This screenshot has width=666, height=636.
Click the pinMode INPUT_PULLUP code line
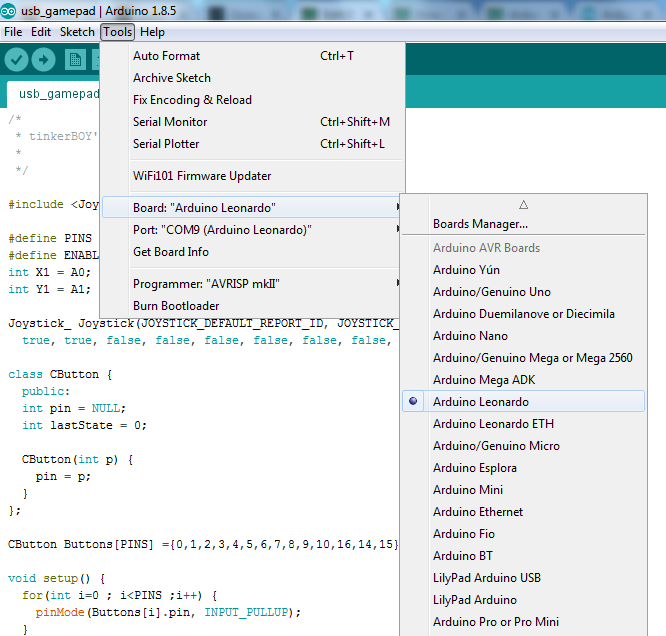point(168,612)
